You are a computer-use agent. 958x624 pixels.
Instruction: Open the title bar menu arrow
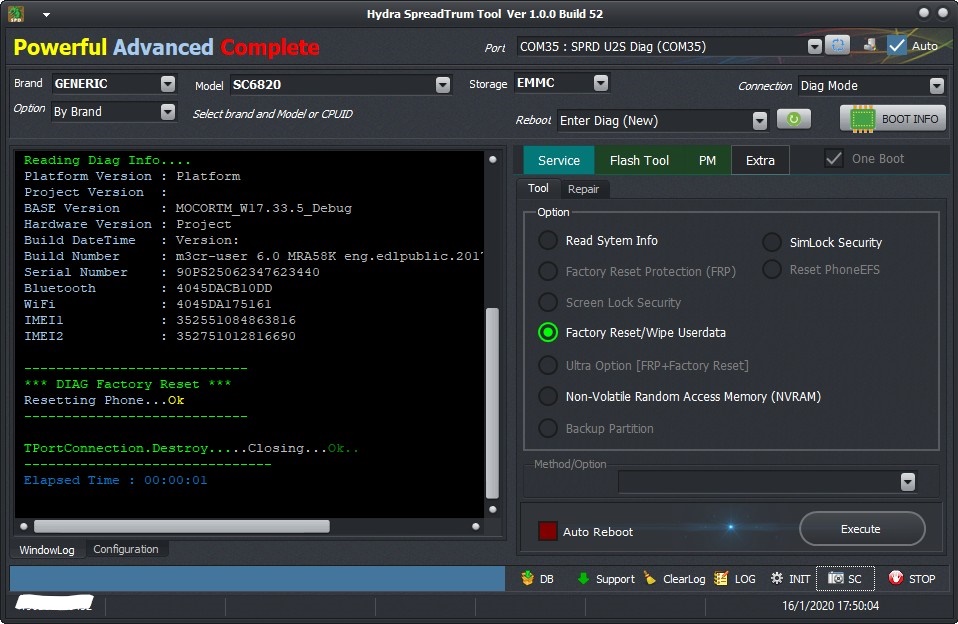46,15
